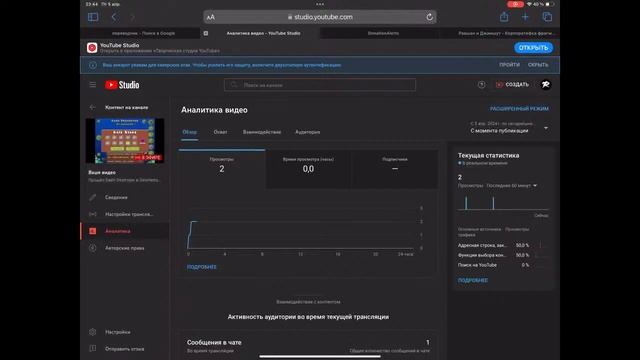
Task: Click ПОДРОБНЕЕ in Текущая статистика panel
Action: (473, 280)
